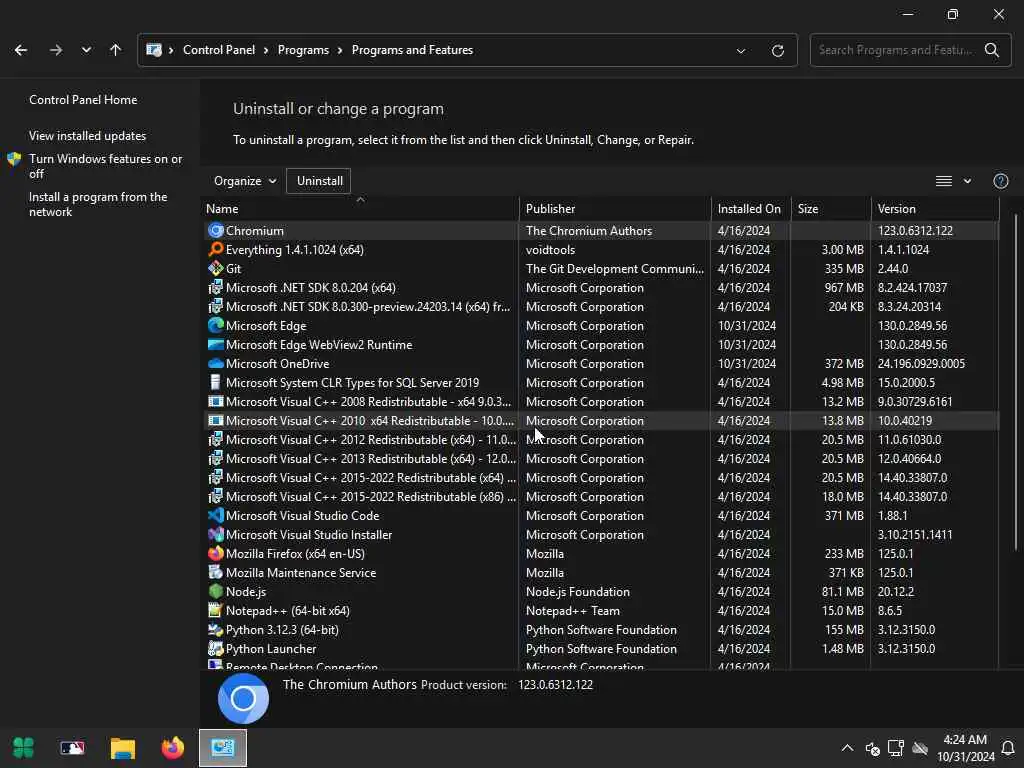Image resolution: width=1024 pixels, height=768 pixels.
Task: Open the notifications bell in system tray
Action: (x=1008, y=748)
